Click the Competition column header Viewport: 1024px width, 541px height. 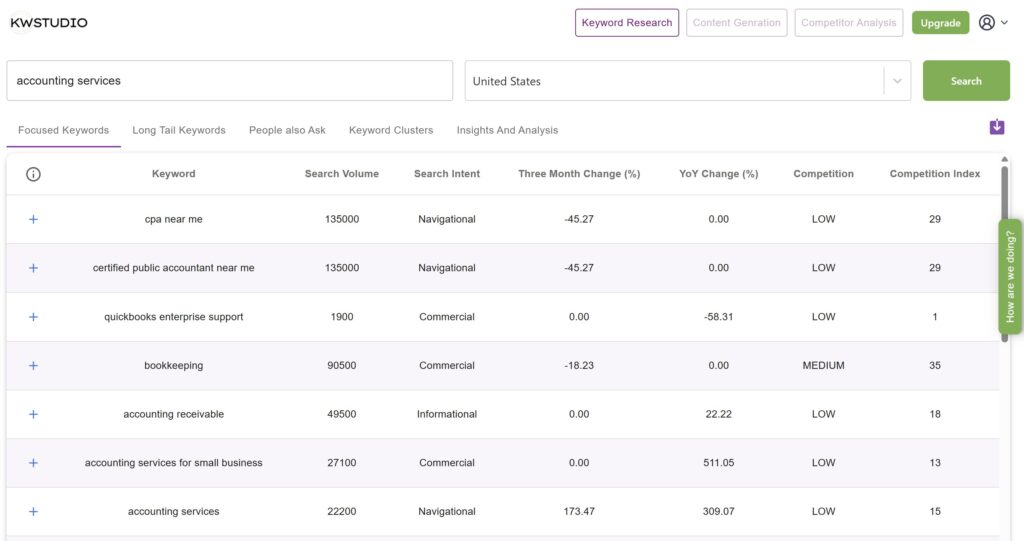pyautogui.click(x=824, y=174)
